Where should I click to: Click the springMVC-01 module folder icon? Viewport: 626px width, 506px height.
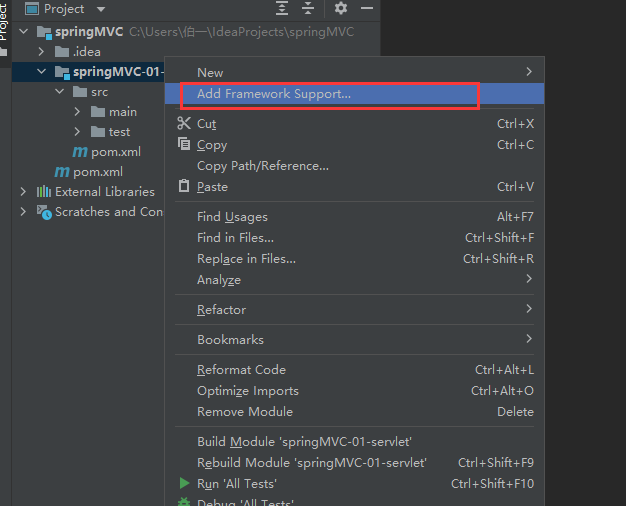tap(62, 72)
